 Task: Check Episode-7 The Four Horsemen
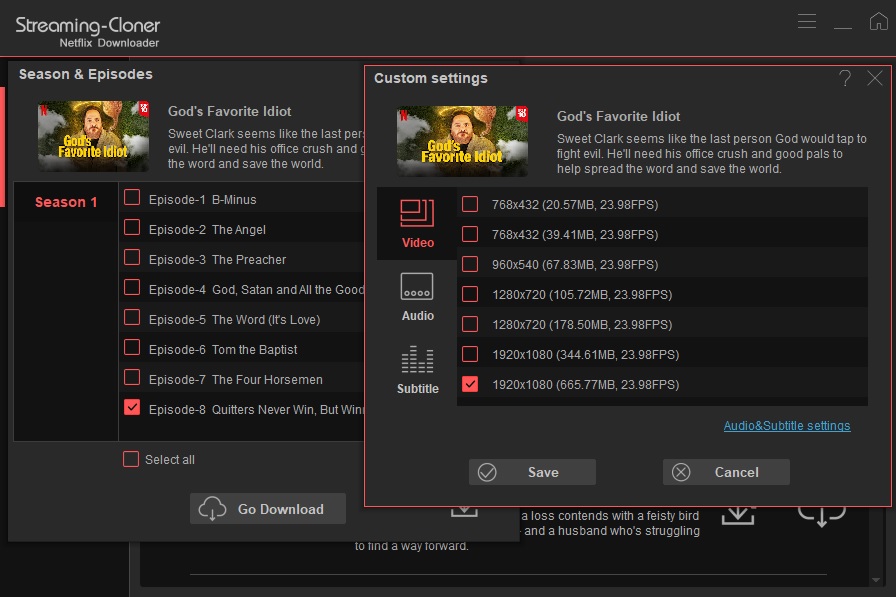pyautogui.click(x=132, y=378)
